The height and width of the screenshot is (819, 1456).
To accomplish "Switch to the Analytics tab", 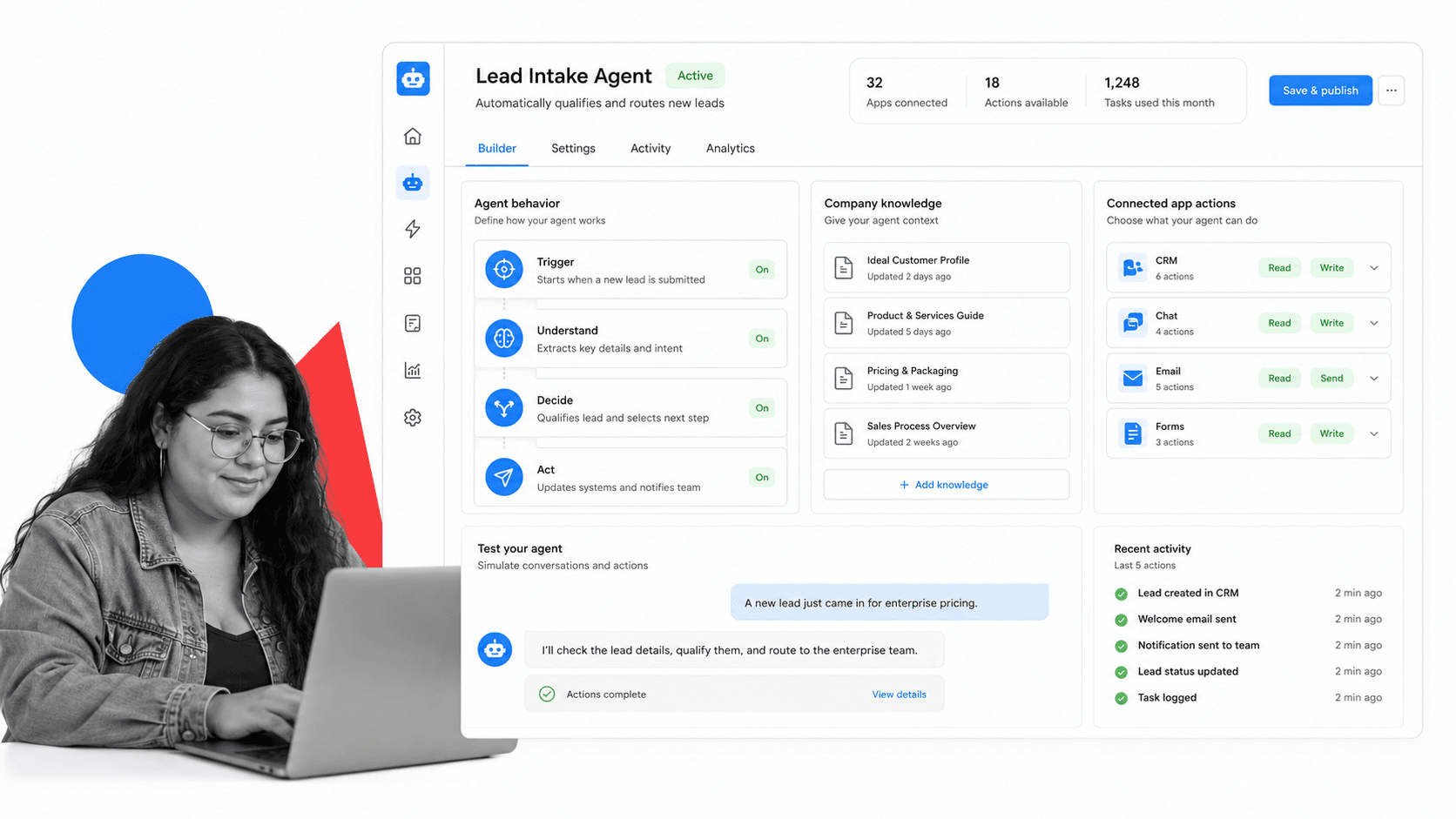I will coord(730,149).
